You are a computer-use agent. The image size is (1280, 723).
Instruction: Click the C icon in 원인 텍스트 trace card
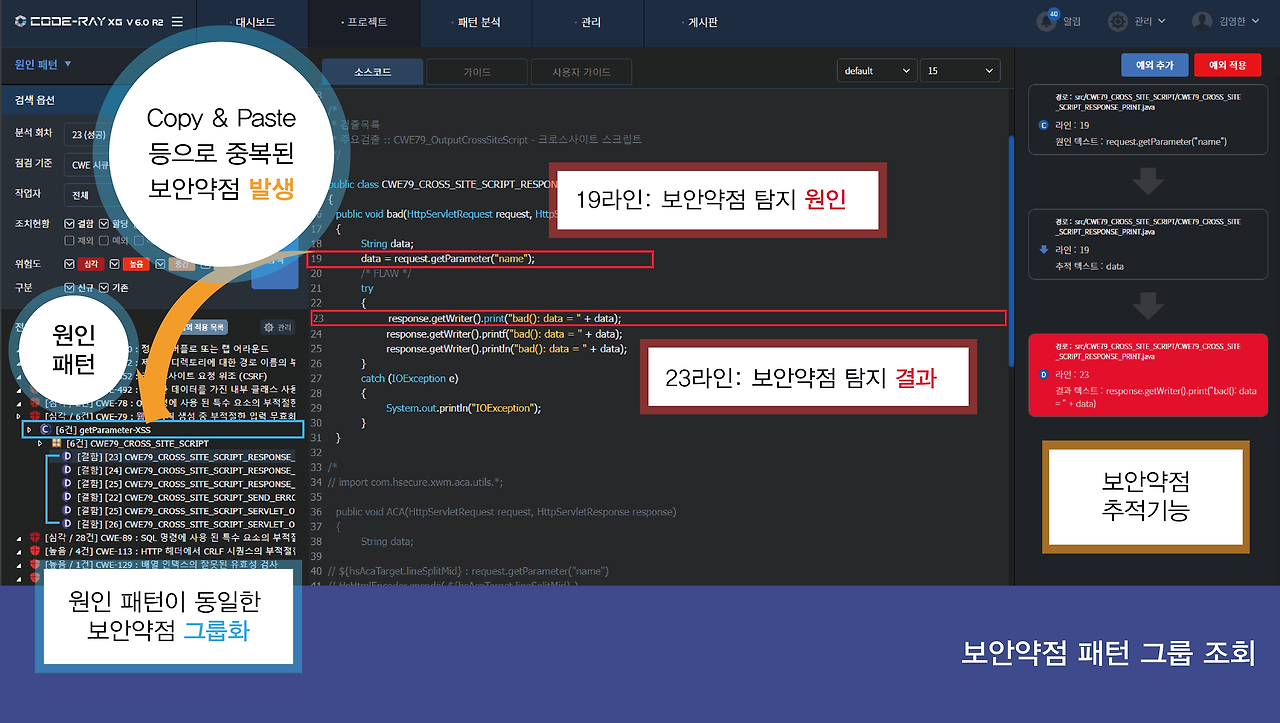[1044, 125]
